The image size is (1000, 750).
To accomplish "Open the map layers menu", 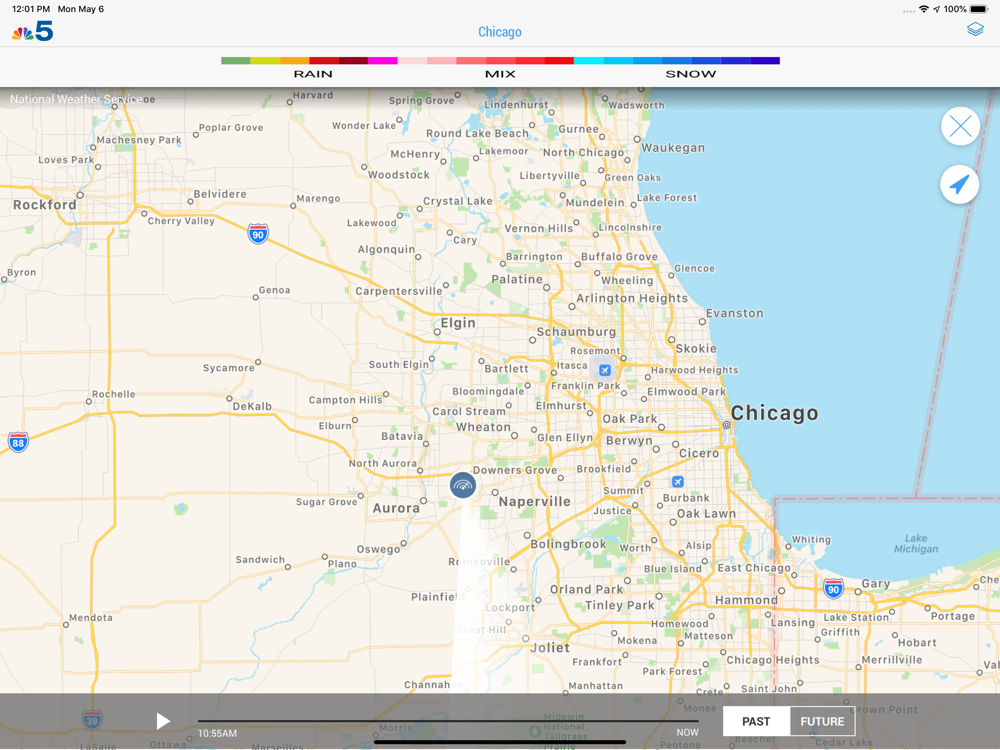I will point(975,30).
